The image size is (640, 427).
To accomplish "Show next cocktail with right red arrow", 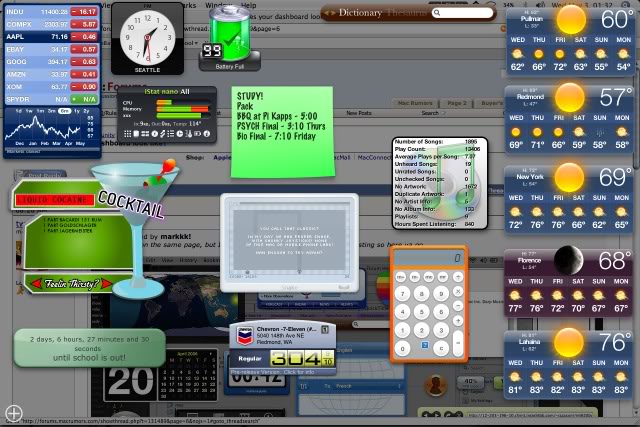I will pos(107,283).
